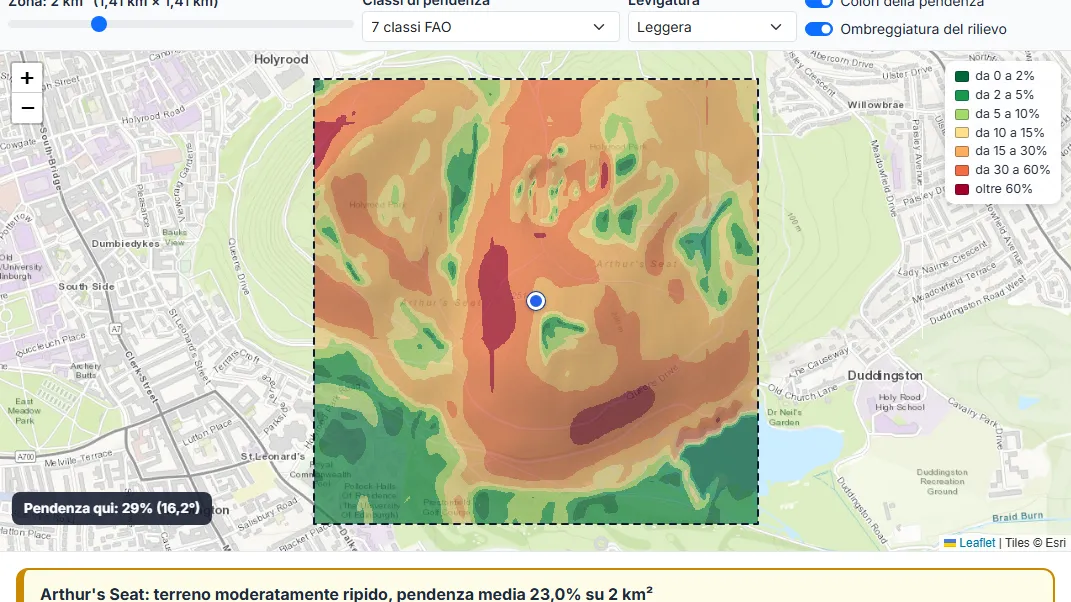Viewport: 1071px width, 602px height.
Task: Click the St.Leonard's map label
Action: tap(273, 456)
